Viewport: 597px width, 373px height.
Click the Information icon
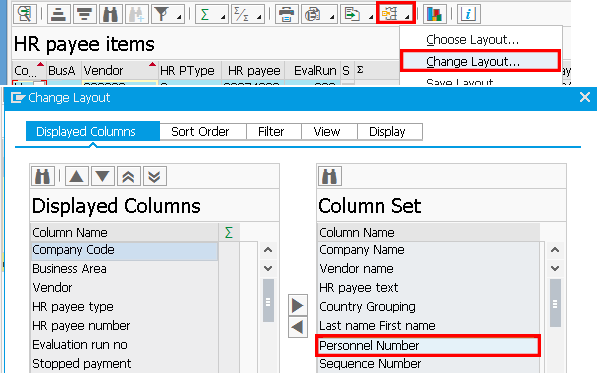[x=468, y=14]
